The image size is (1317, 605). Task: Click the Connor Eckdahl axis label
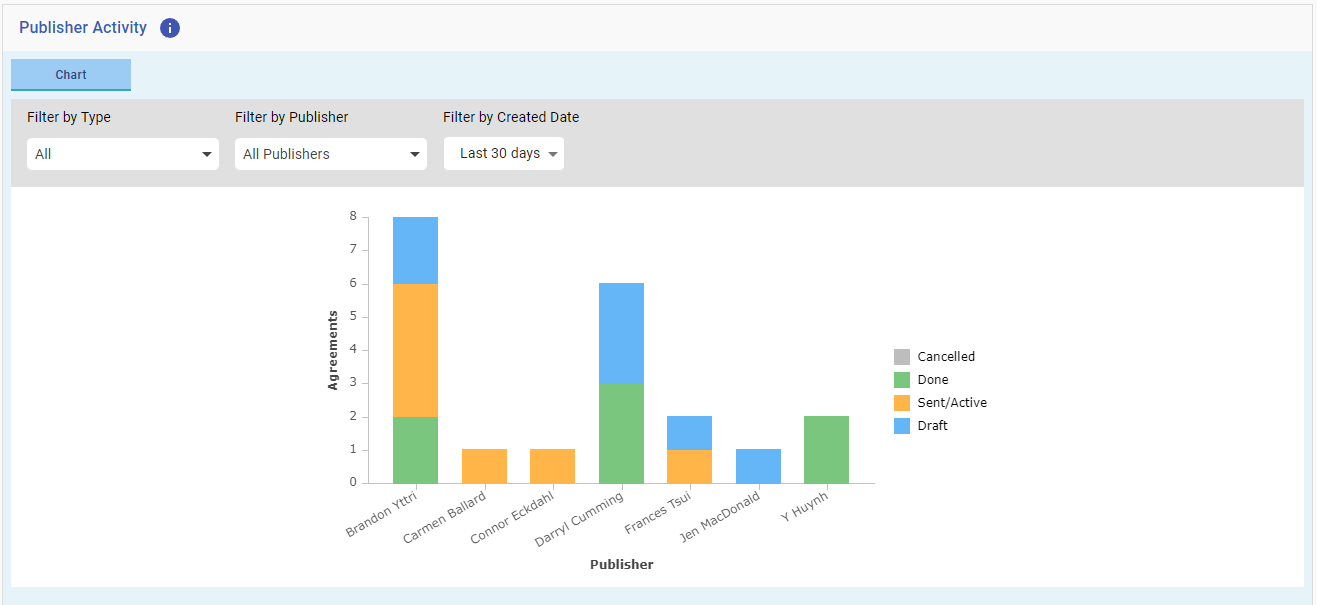click(x=513, y=517)
